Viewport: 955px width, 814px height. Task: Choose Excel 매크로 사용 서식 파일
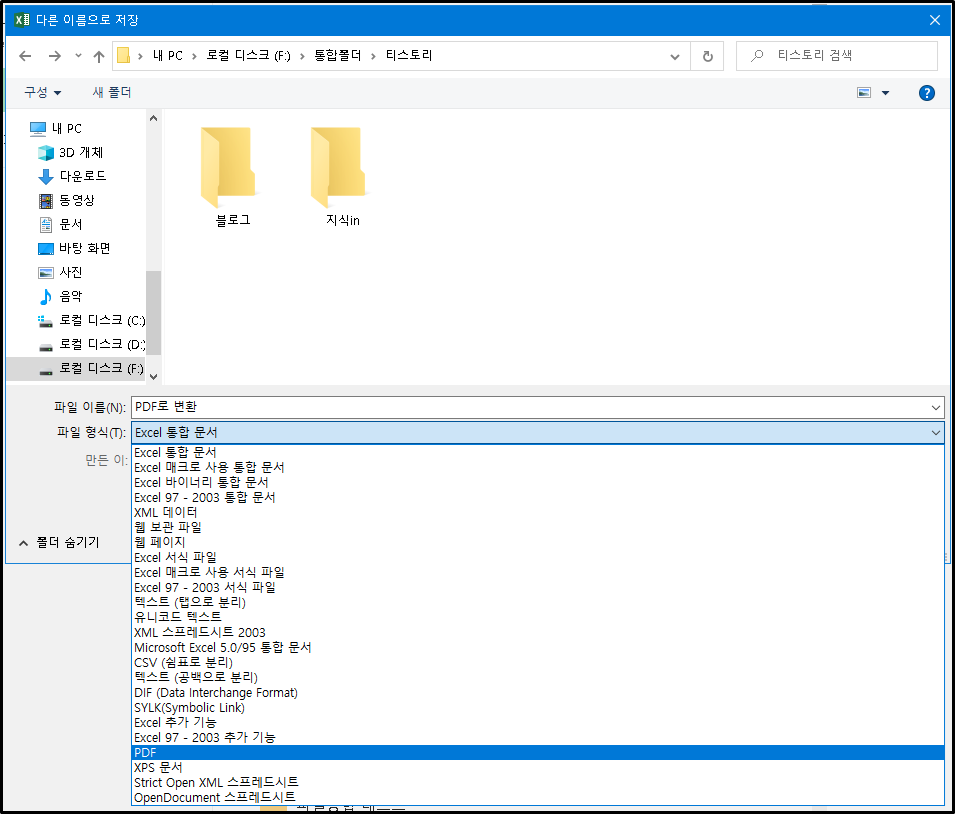click(538, 573)
